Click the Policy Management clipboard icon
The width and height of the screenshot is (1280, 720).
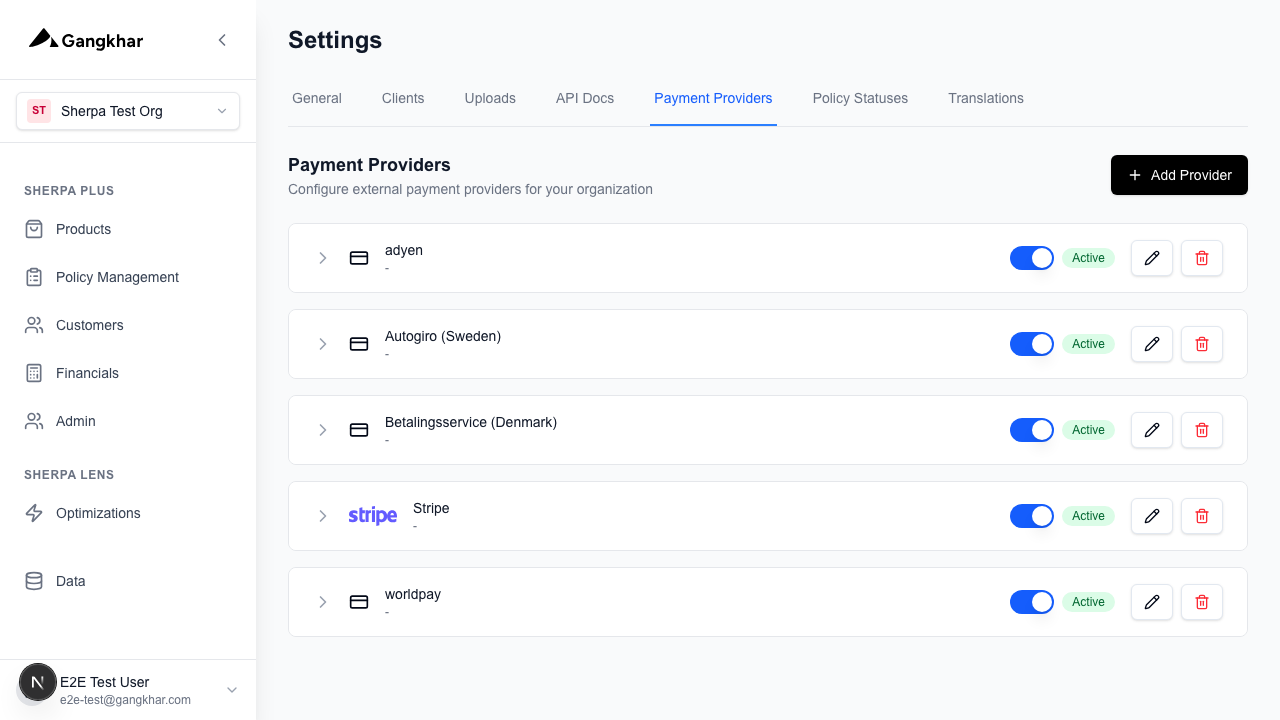click(x=34, y=277)
